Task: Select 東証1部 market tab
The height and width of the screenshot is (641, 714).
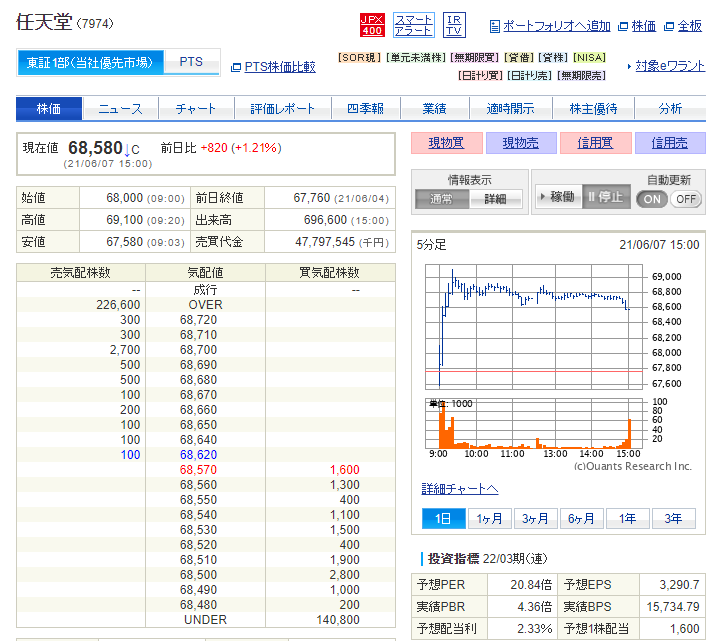Action: pyautogui.click(x=90, y=62)
